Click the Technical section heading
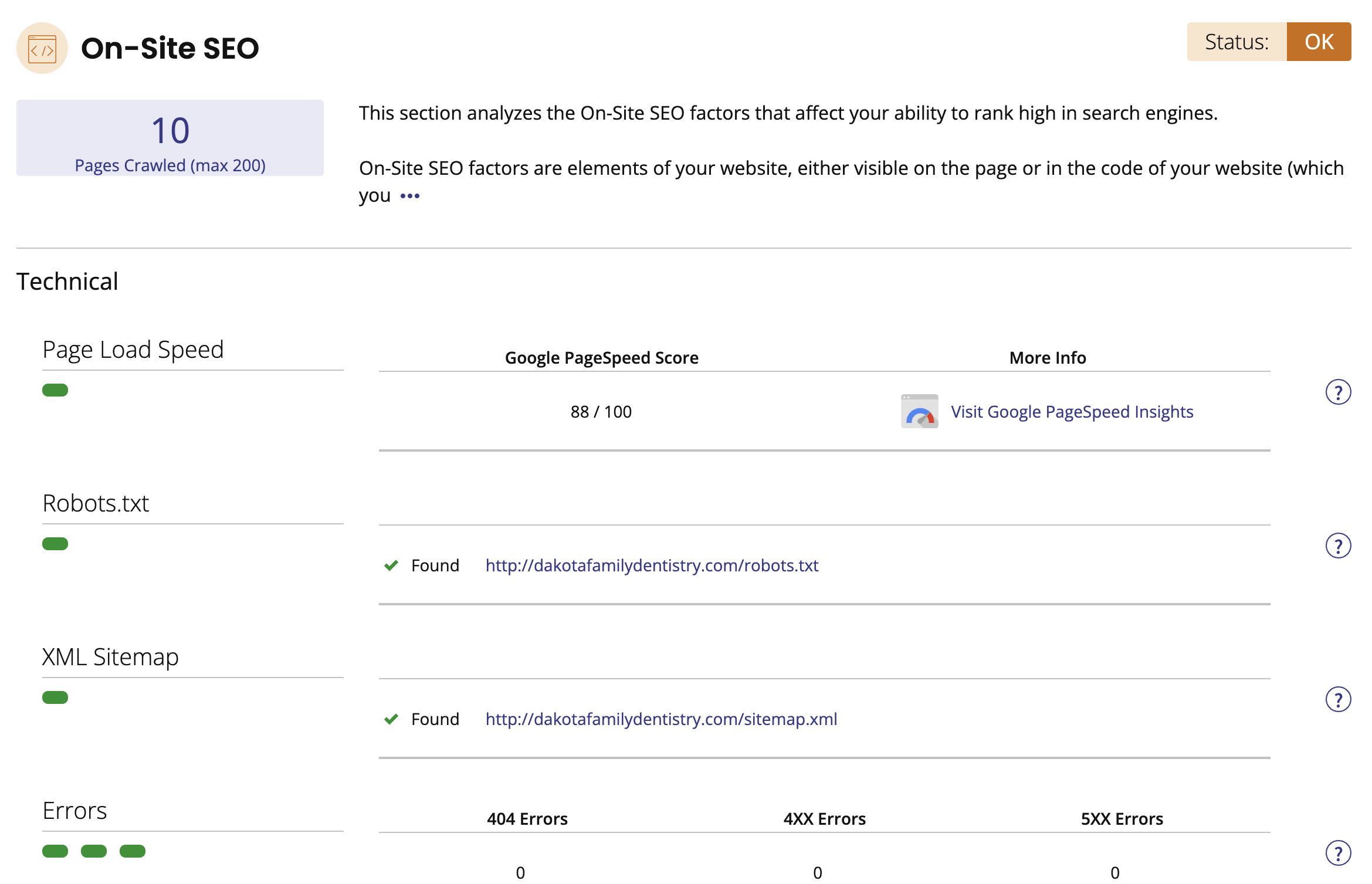The image size is (1372, 884). 67,282
